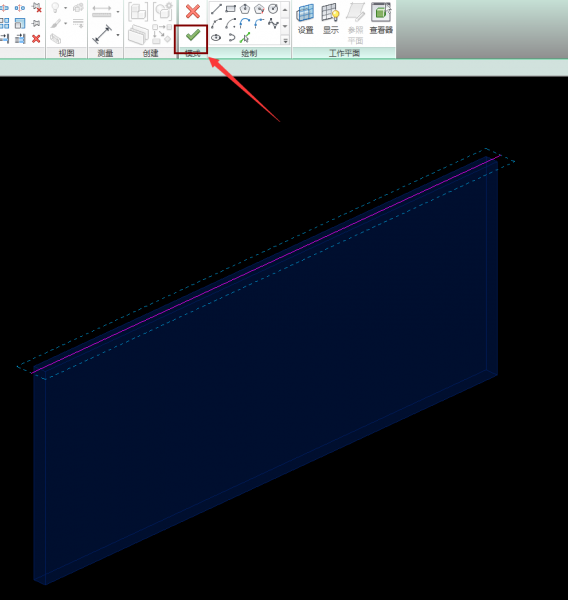Open the 查看器 work plane viewer
The height and width of the screenshot is (600, 568).
pyautogui.click(x=381, y=18)
